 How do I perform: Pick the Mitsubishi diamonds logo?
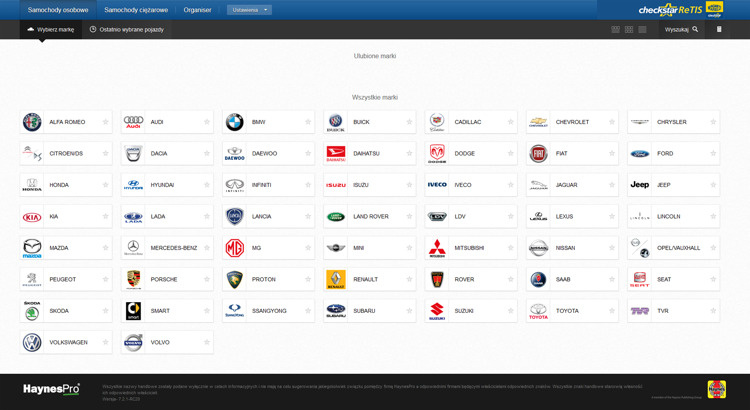pos(437,248)
